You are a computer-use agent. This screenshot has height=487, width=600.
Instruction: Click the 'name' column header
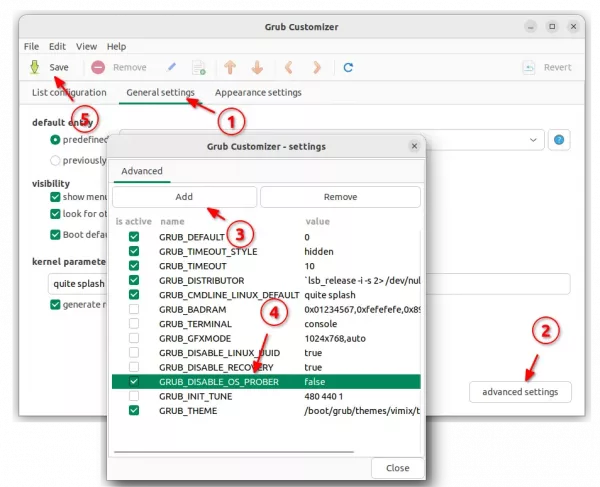pos(172,222)
